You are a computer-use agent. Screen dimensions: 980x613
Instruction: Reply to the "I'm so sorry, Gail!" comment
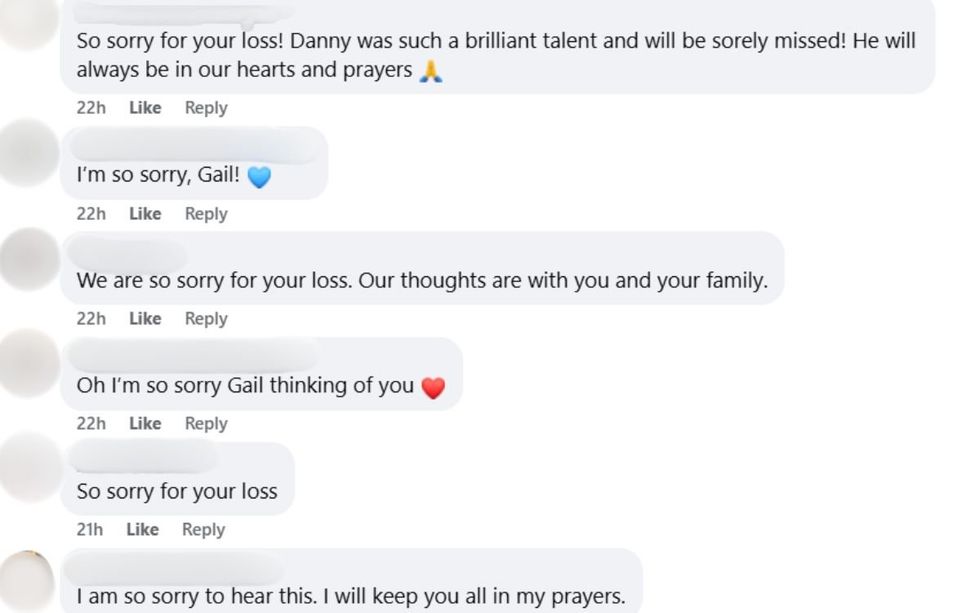(x=206, y=214)
